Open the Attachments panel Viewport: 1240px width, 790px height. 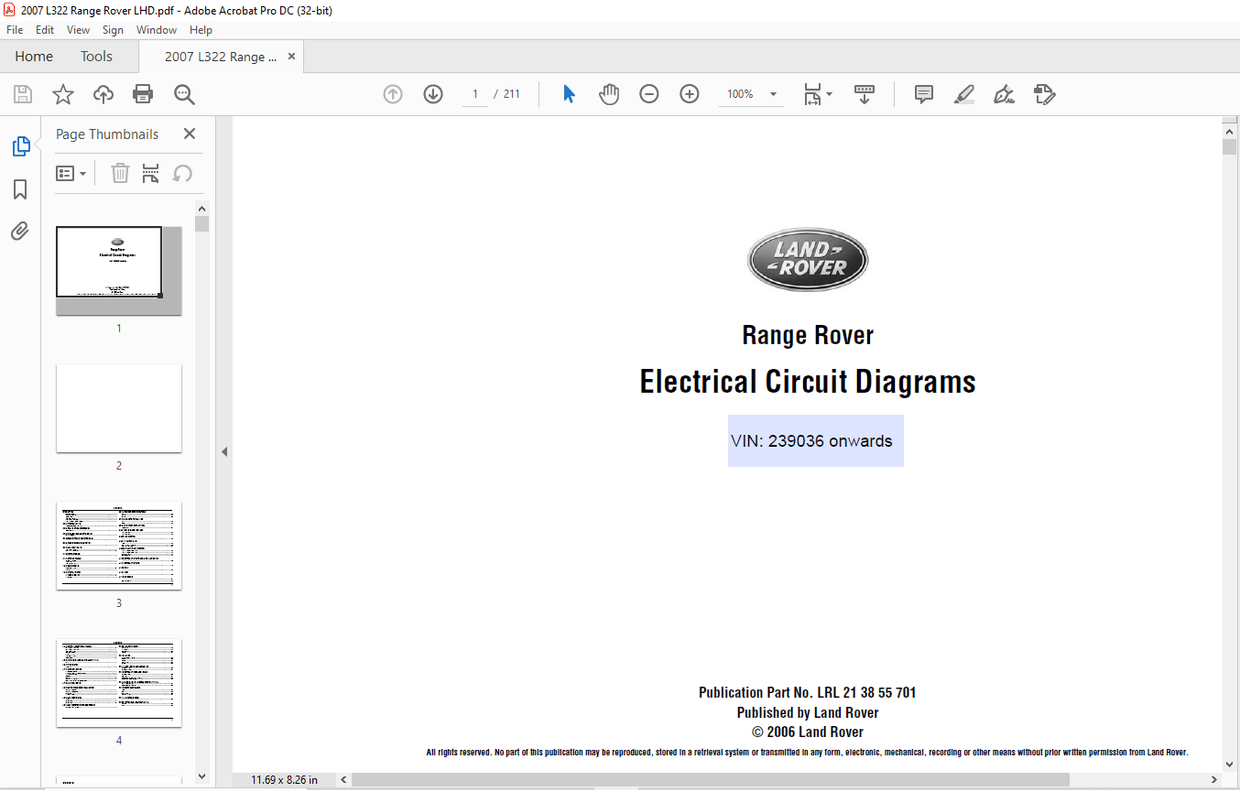click(x=19, y=231)
